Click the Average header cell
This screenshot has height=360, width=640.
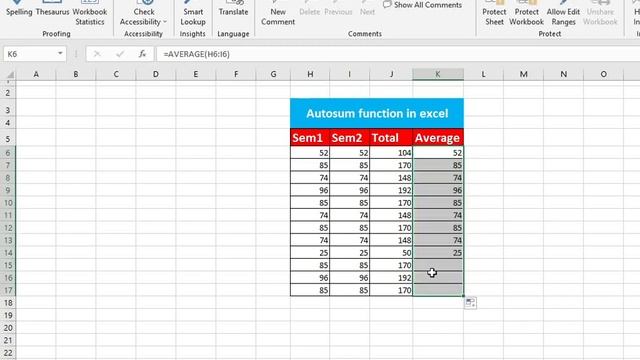438,138
